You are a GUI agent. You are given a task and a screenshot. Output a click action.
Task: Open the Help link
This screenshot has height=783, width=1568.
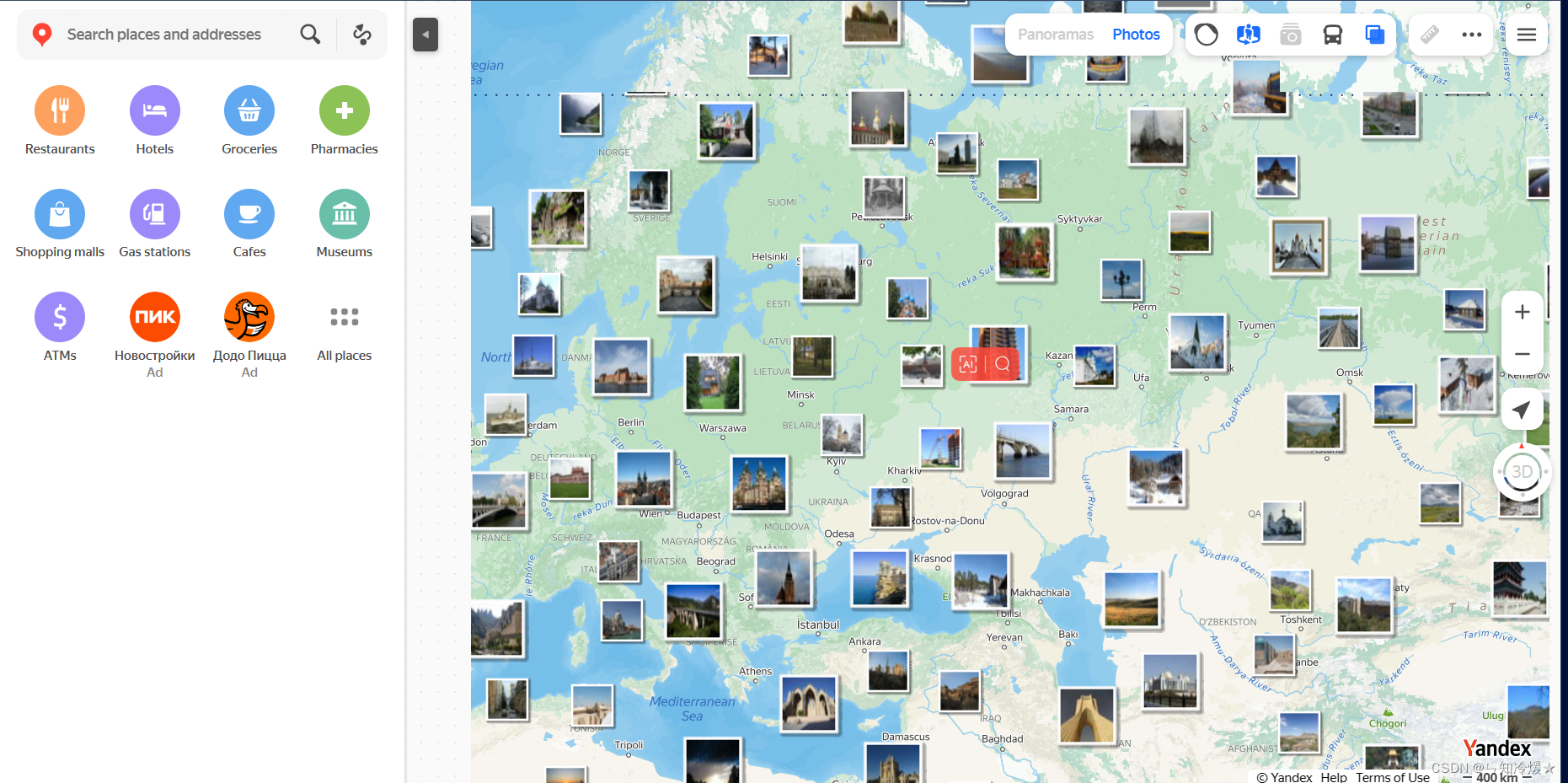pos(1334,777)
